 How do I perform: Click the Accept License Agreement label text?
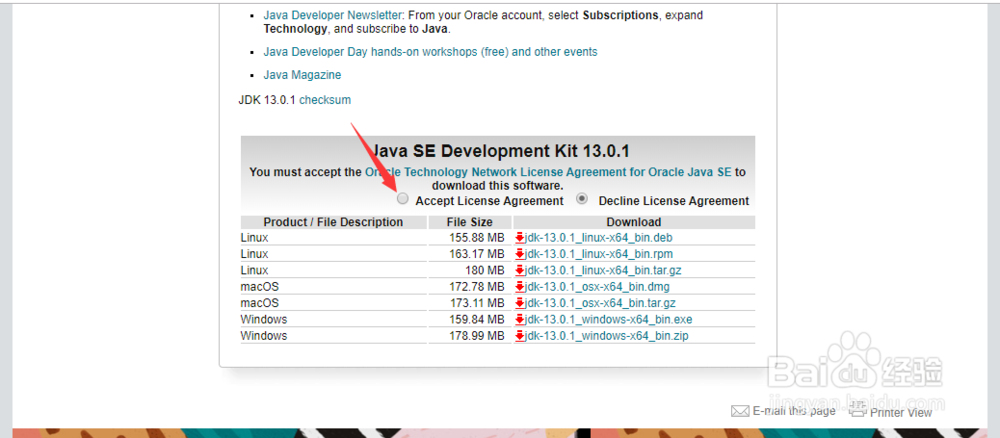[x=489, y=201]
